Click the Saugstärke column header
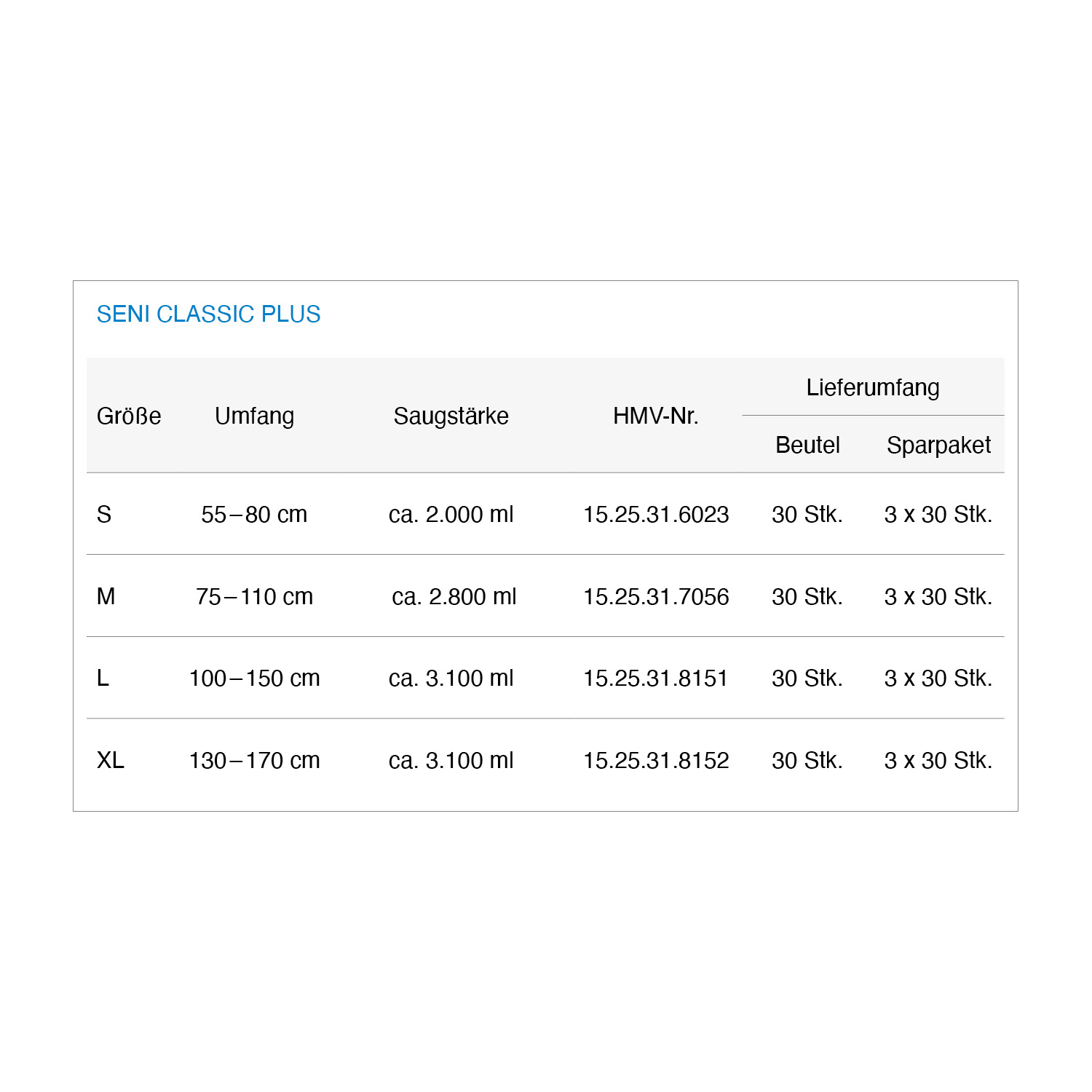 pyautogui.click(x=451, y=416)
